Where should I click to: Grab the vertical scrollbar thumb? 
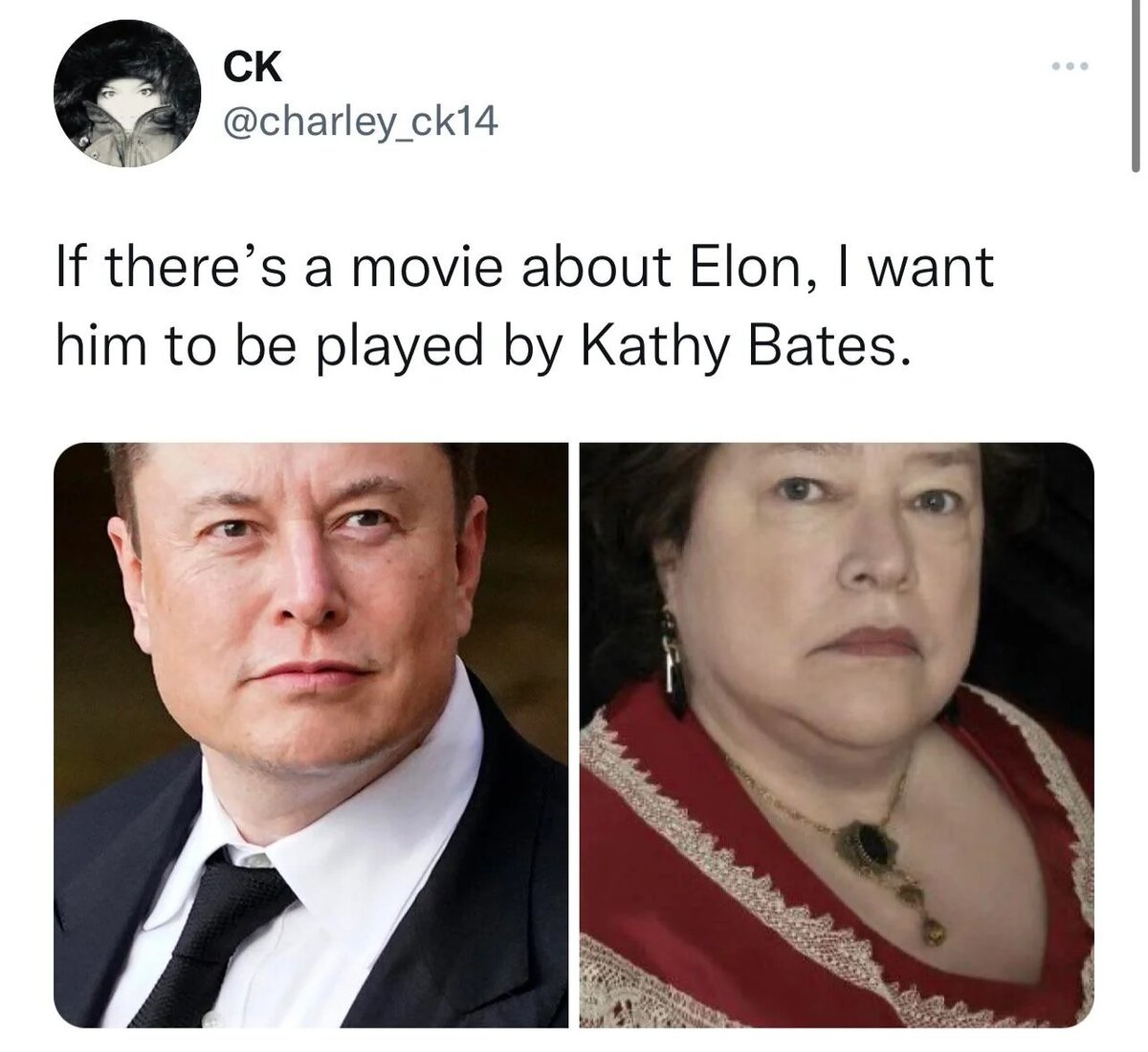click(x=1136, y=86)
